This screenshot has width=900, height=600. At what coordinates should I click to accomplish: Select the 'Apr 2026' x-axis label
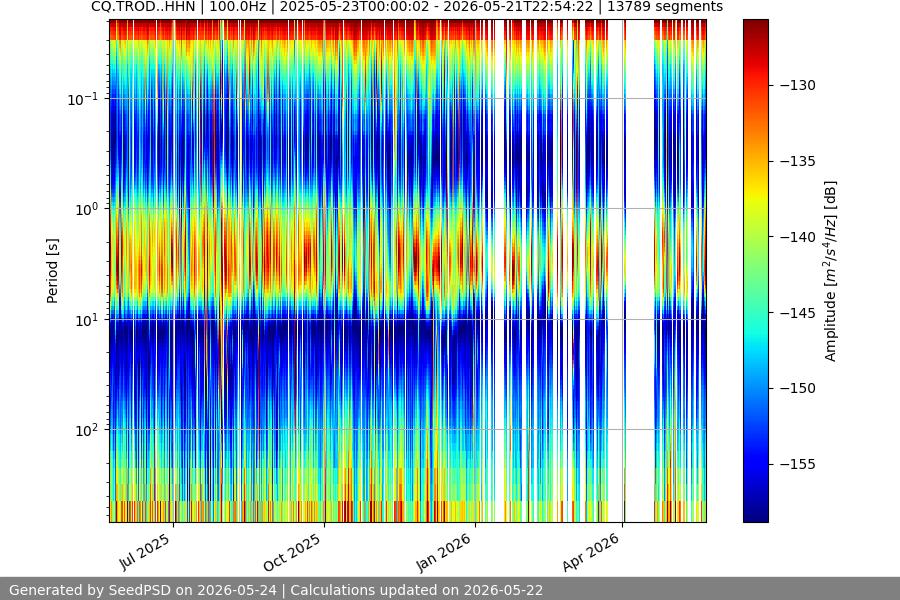[x=591, y=552]
